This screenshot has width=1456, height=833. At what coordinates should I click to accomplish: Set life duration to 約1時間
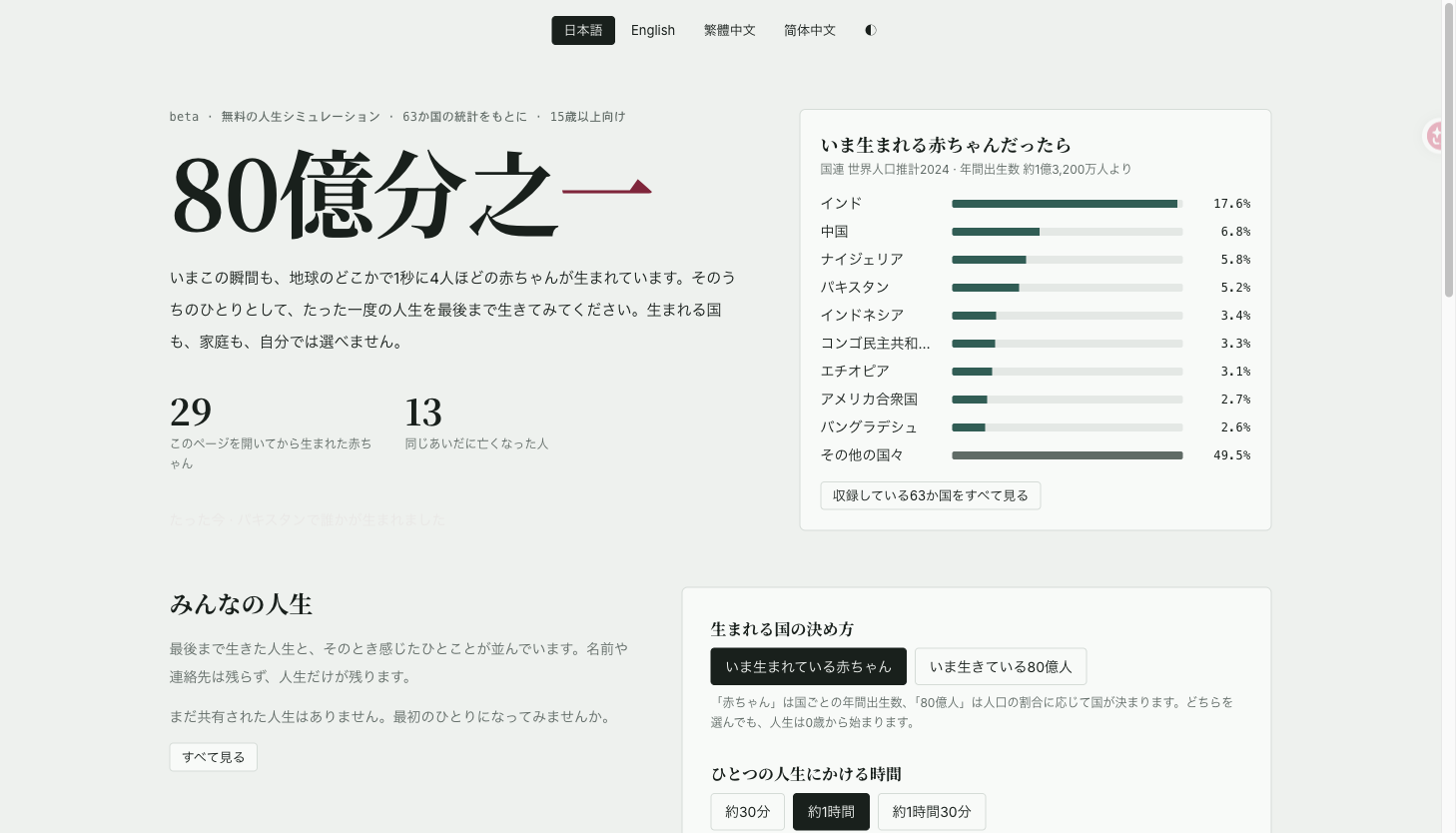831,812
